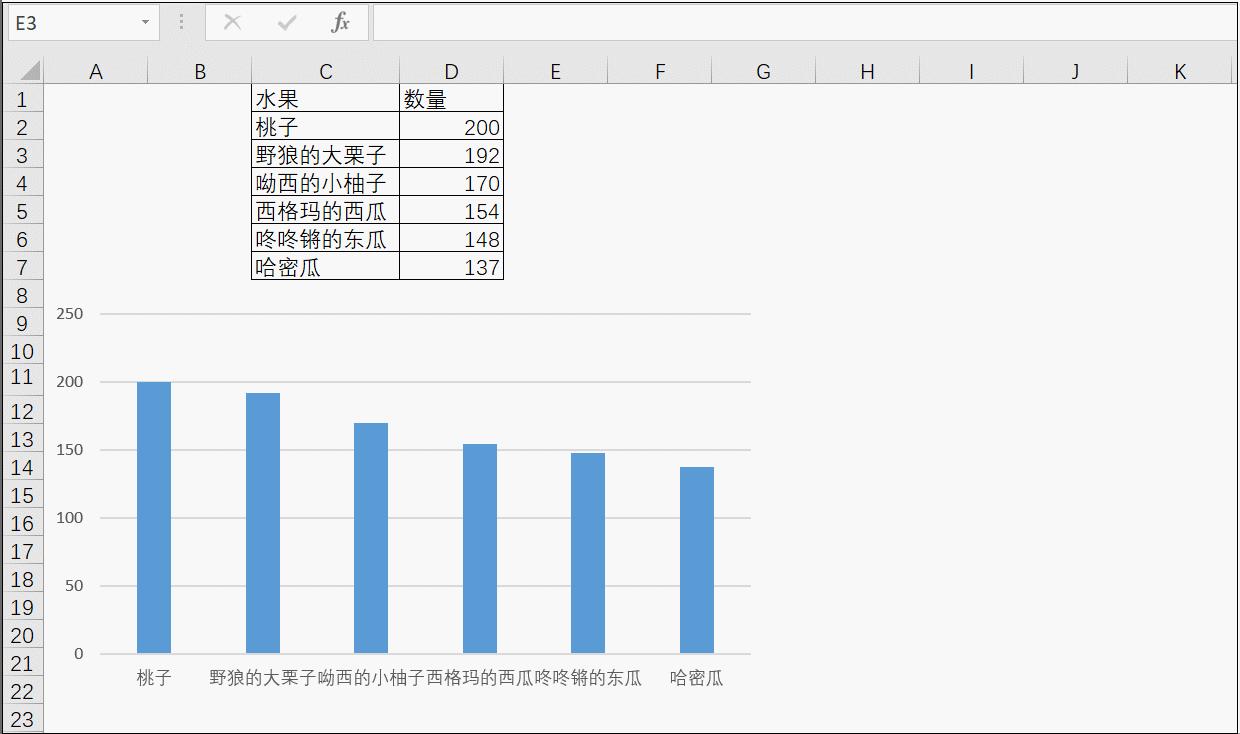Select the 哈密瓜 cell in the table
Viewport: 1240px width, 734px height.
click(x=326, y=266)
